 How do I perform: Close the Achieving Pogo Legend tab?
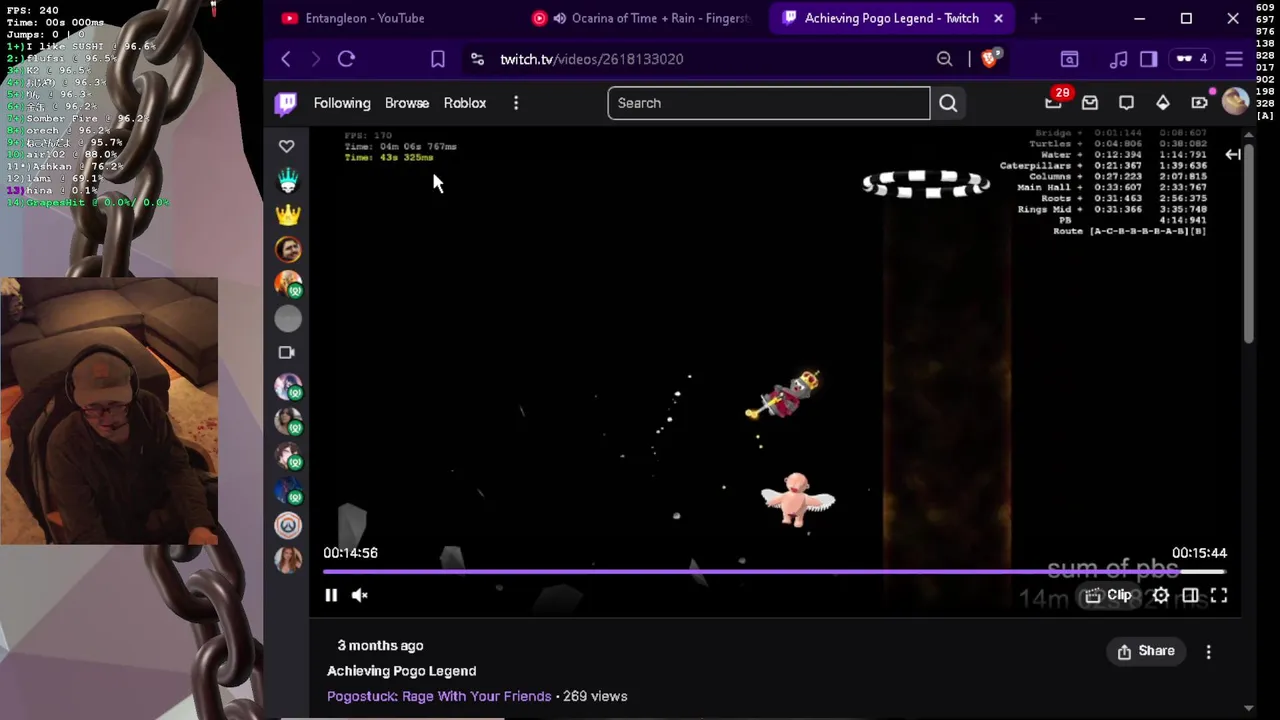click(998, 18)
